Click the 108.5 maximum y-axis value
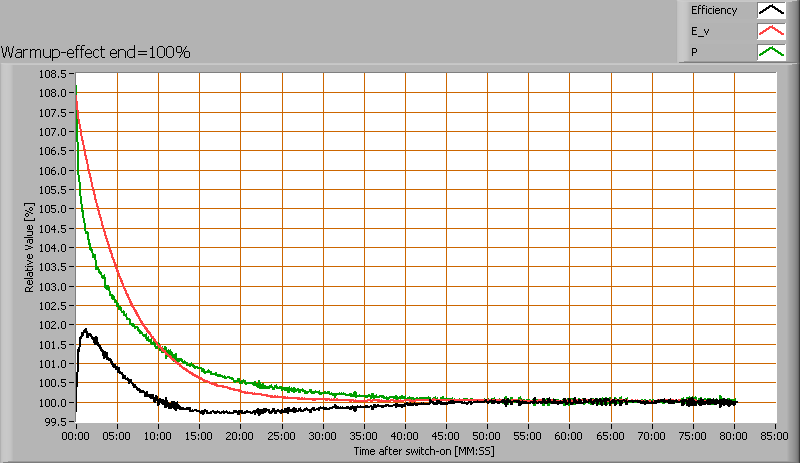 pos(54,74)
